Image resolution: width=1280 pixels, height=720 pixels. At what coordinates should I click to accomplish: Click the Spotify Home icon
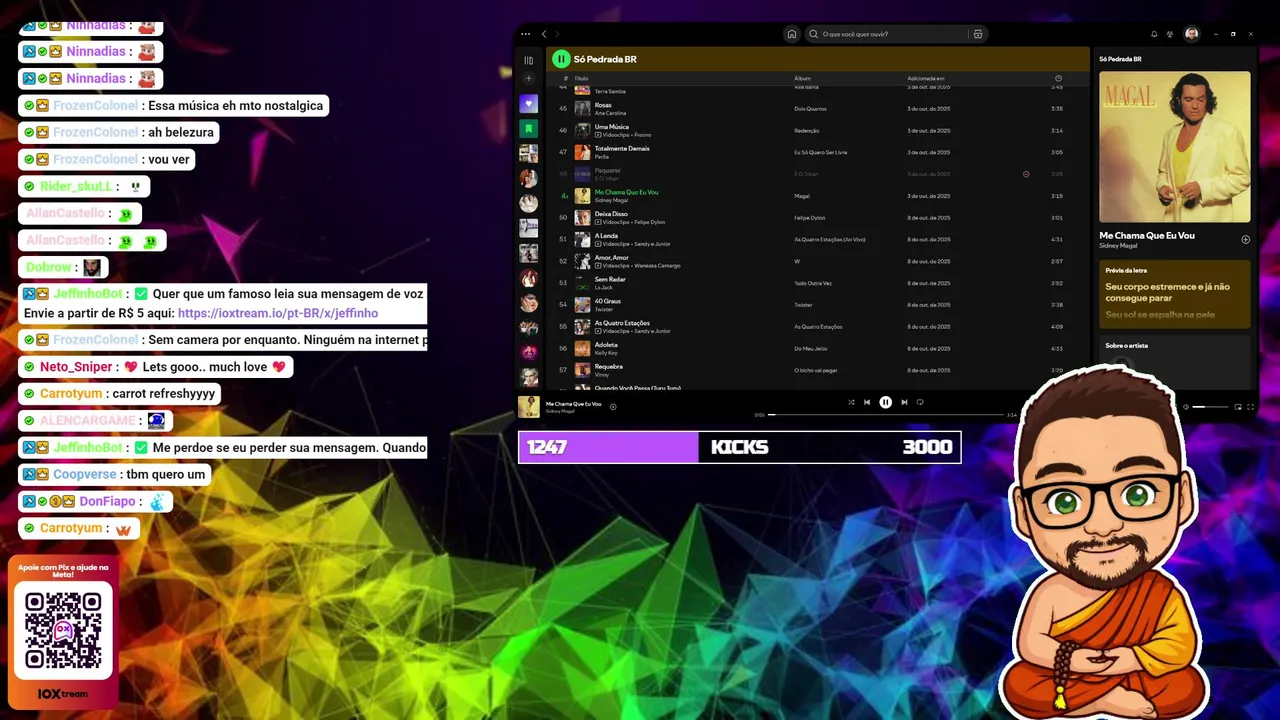point(792,34)
